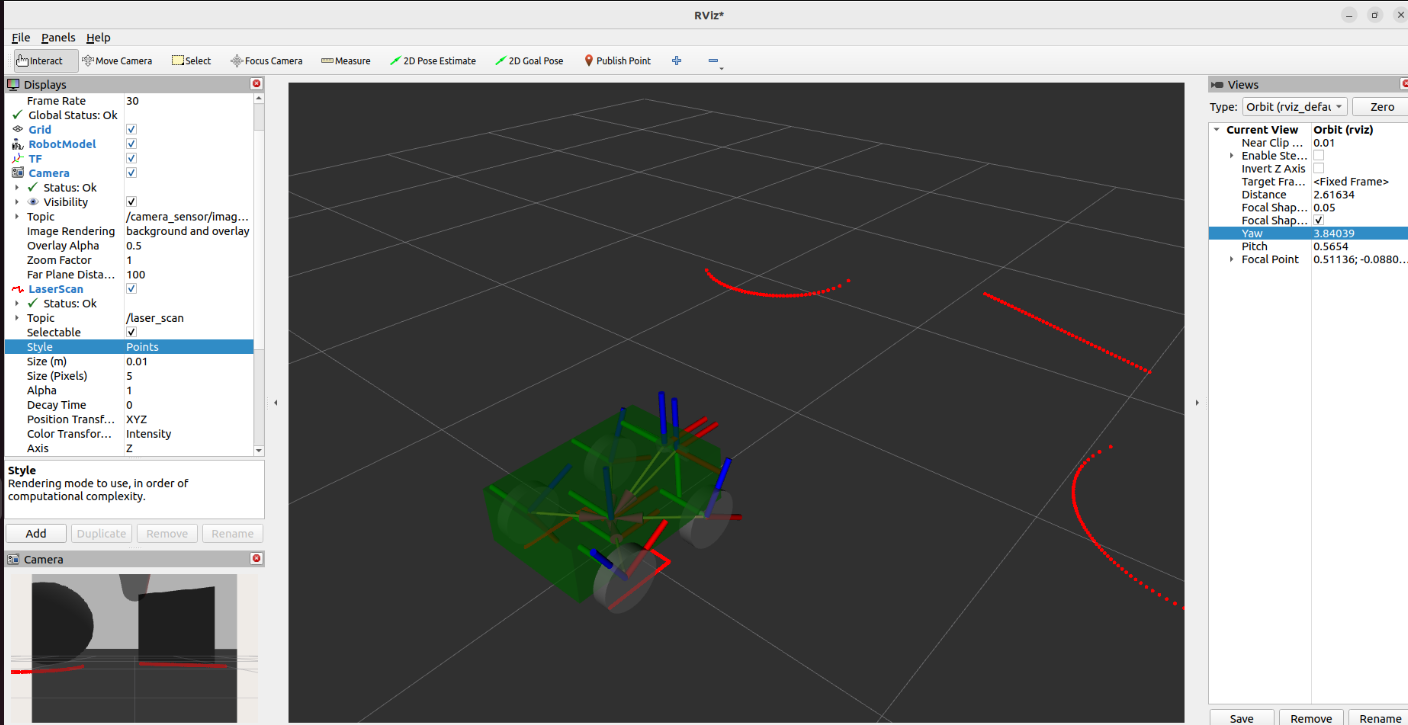Click the Frame Rate value 30

tap(188, 101)
